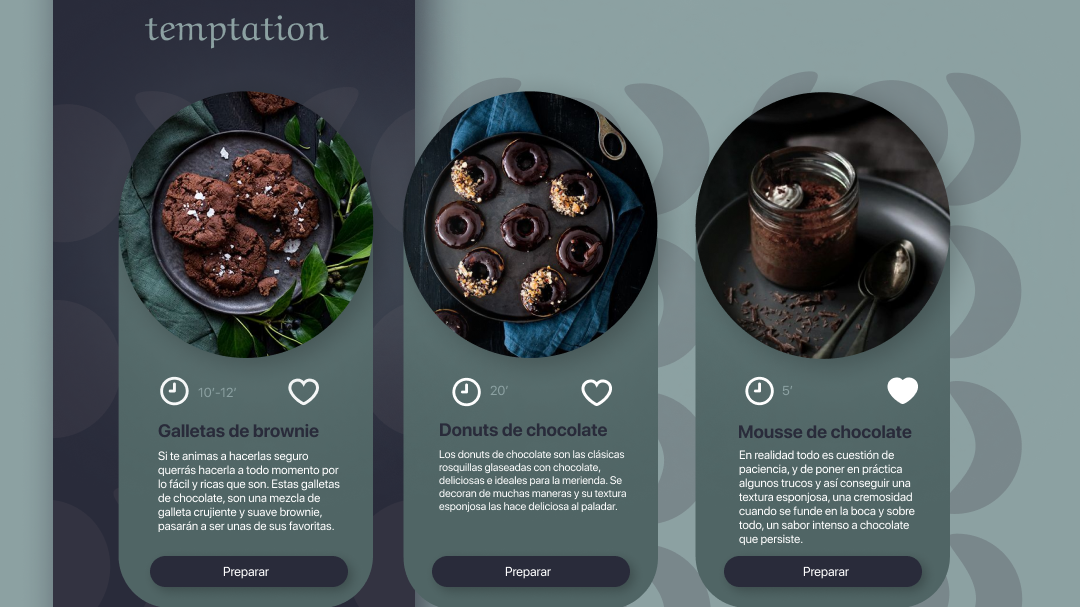
Task: Click the clock icon on Galletas de brownie
Action: point(174,391)
